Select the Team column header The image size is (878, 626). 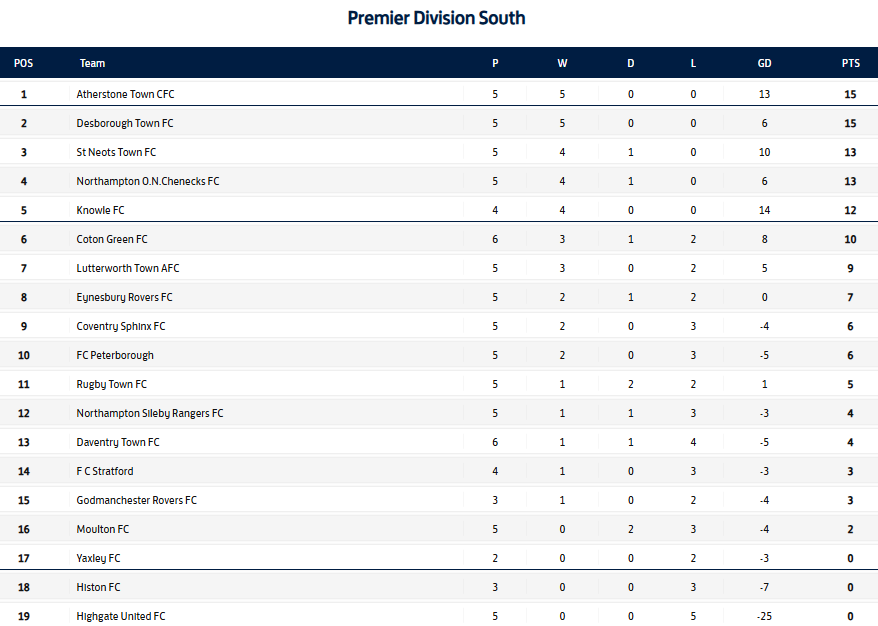(x=92, y=63)
